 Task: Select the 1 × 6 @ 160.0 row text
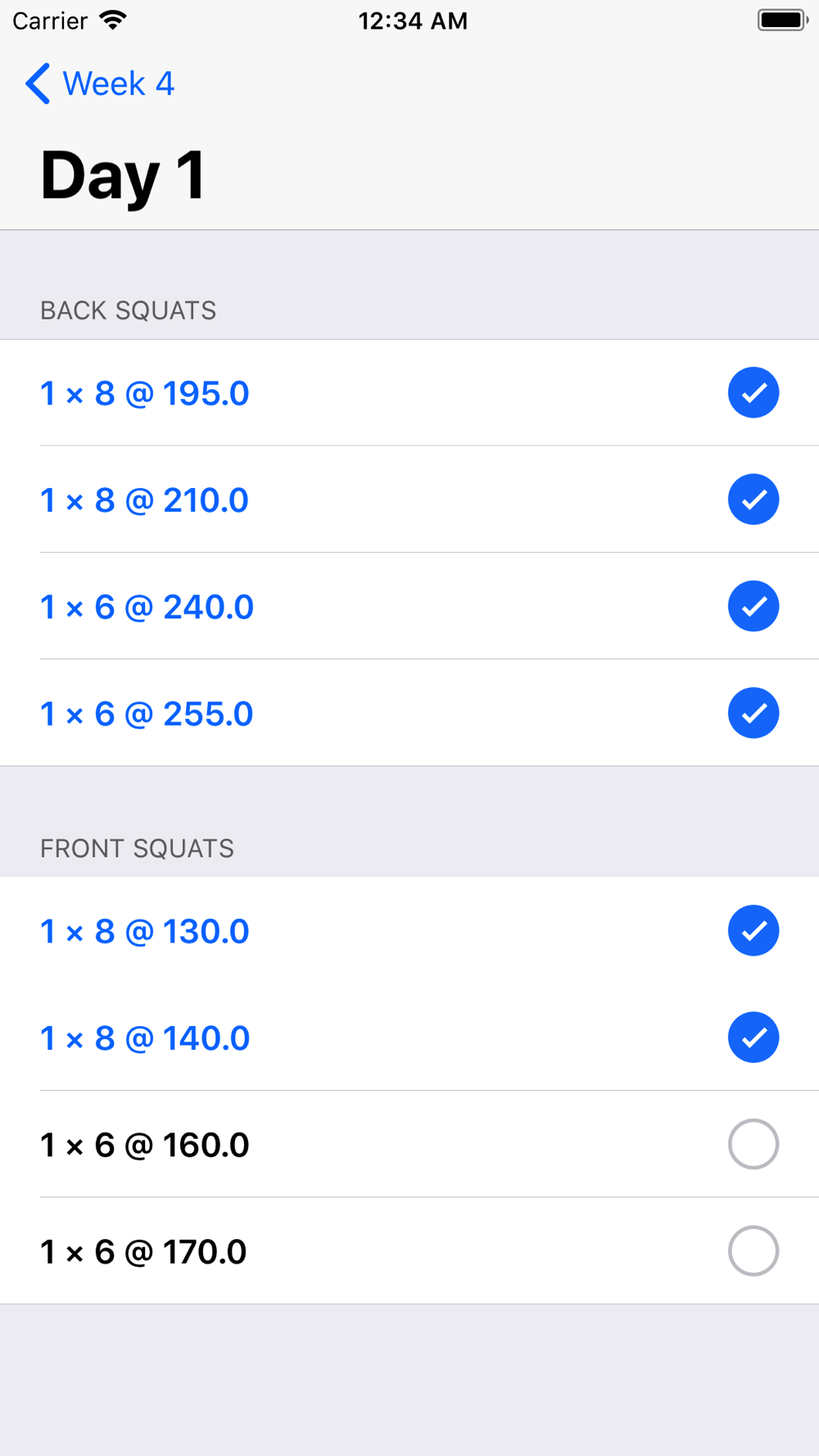[144, 1145]
